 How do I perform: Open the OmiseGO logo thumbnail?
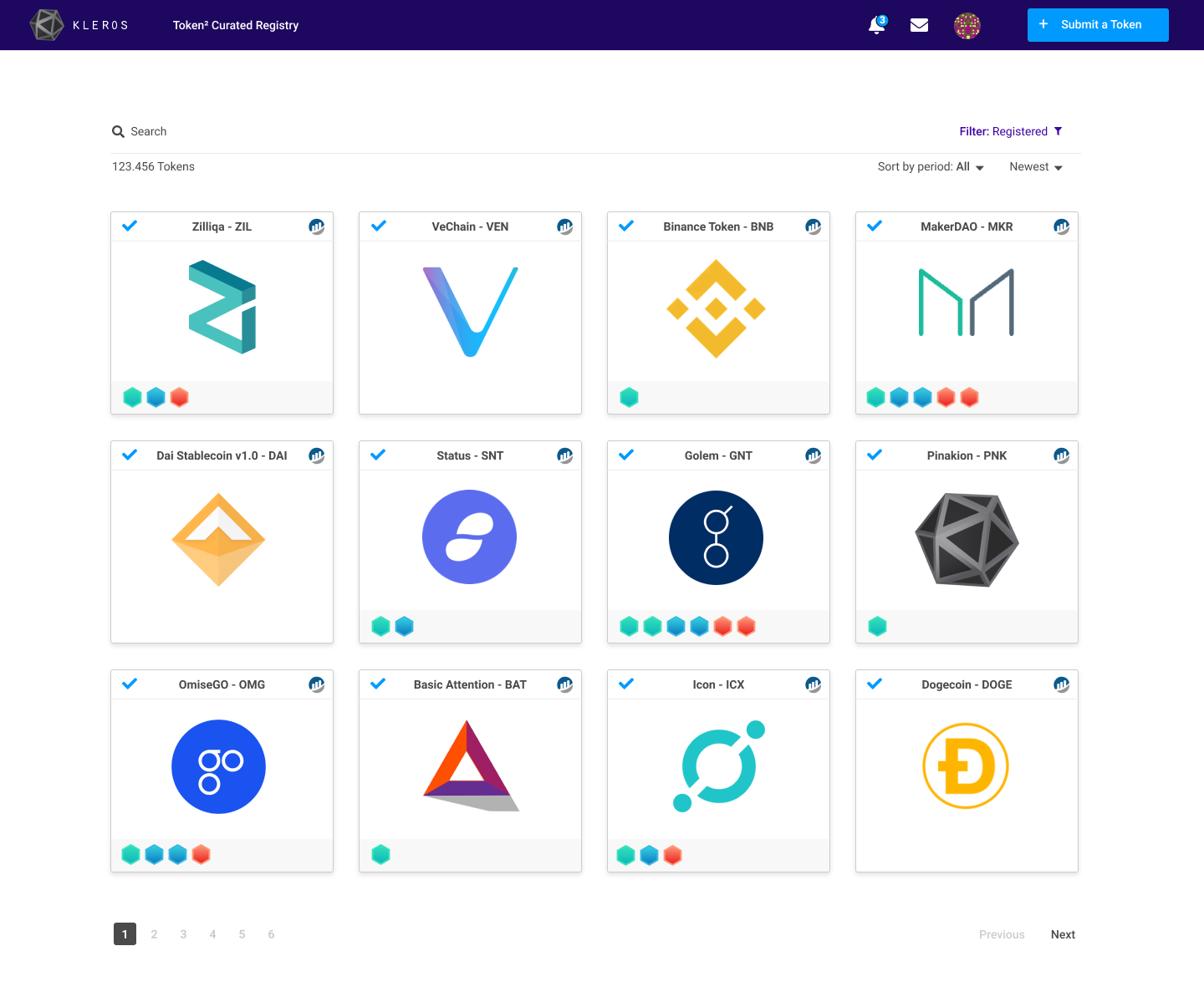click(218, 766)
